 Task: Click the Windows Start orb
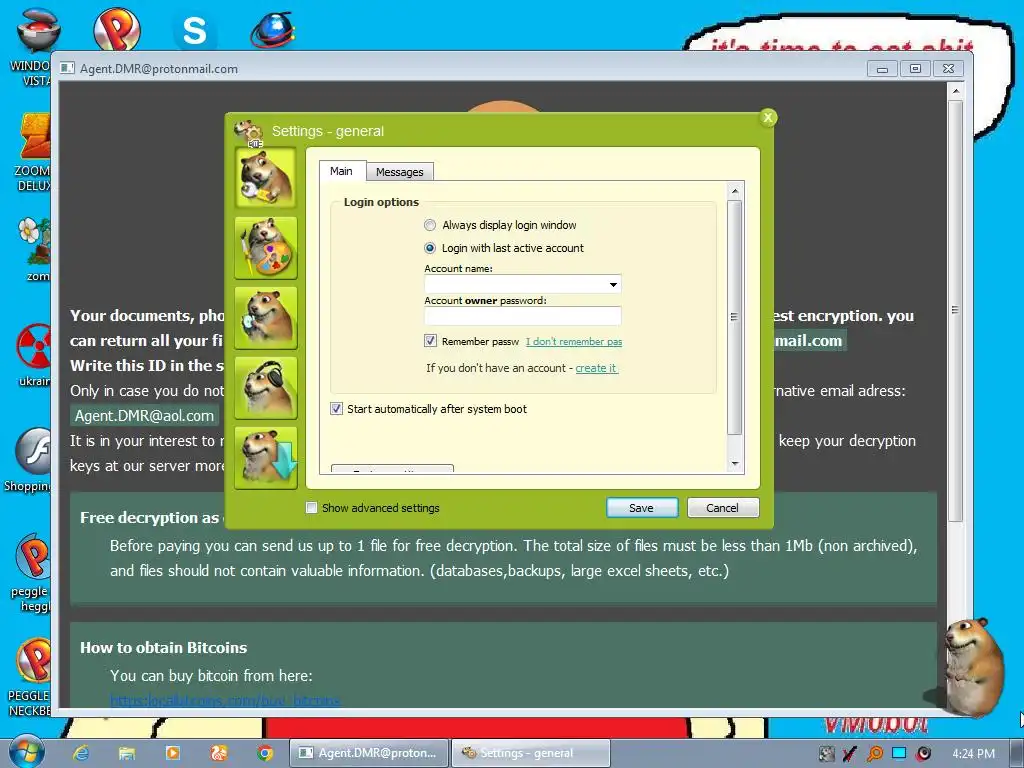pyautogui.click(x=26, y=752)
